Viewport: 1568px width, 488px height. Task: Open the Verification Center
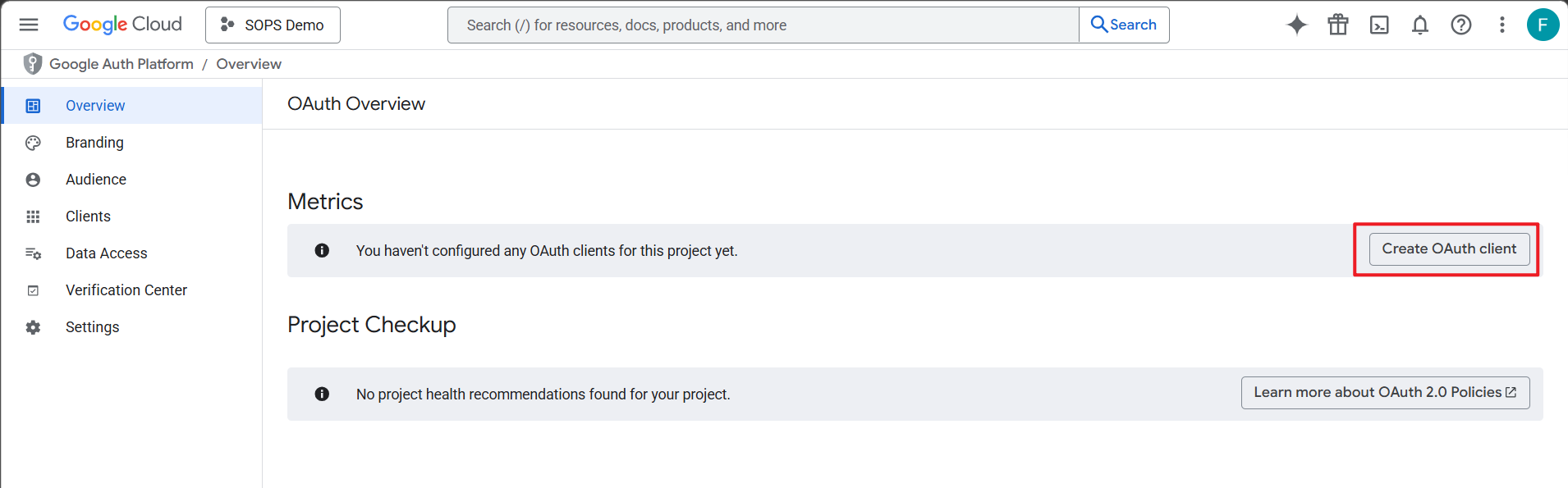coord(126,290)
